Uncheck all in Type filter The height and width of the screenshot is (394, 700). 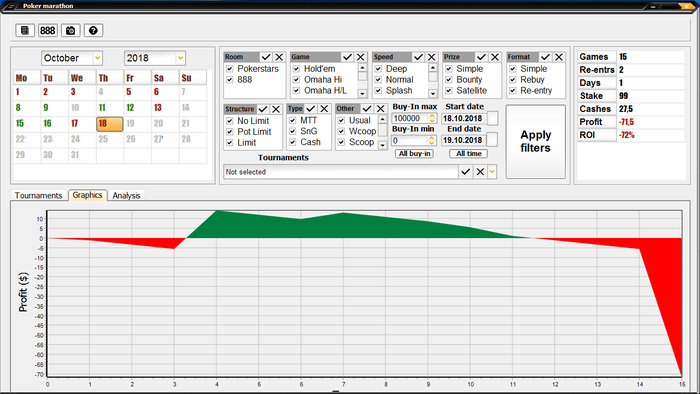coord(325,108)
